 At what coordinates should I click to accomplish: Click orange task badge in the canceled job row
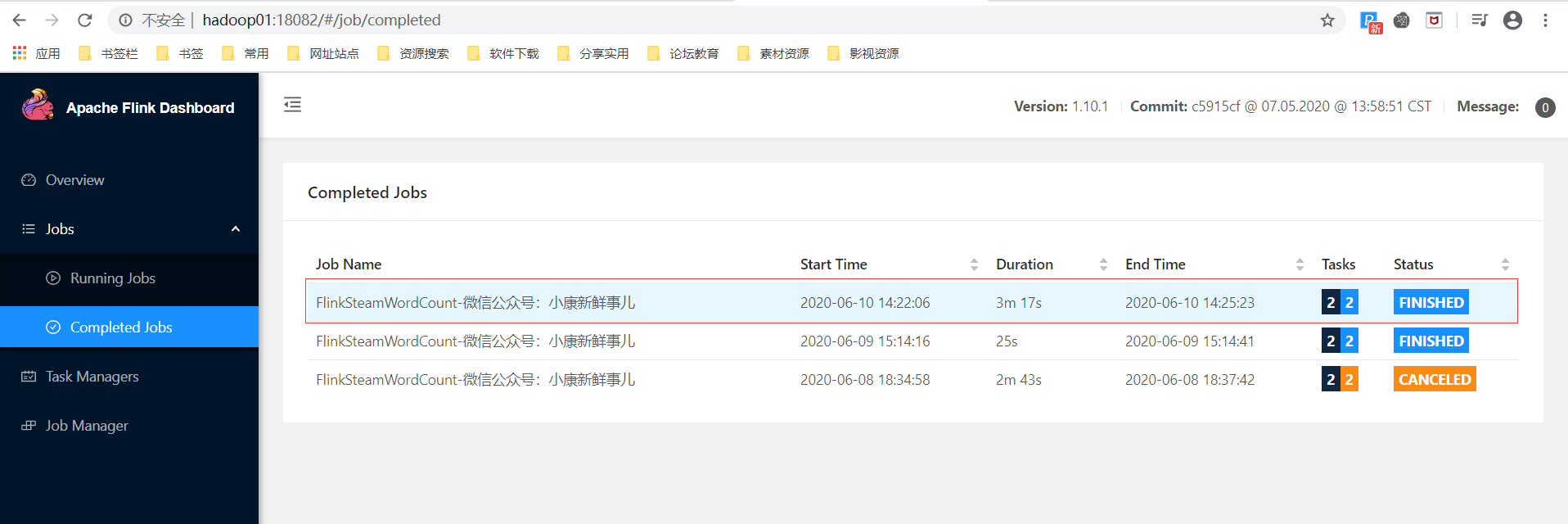pos(1349,379)
